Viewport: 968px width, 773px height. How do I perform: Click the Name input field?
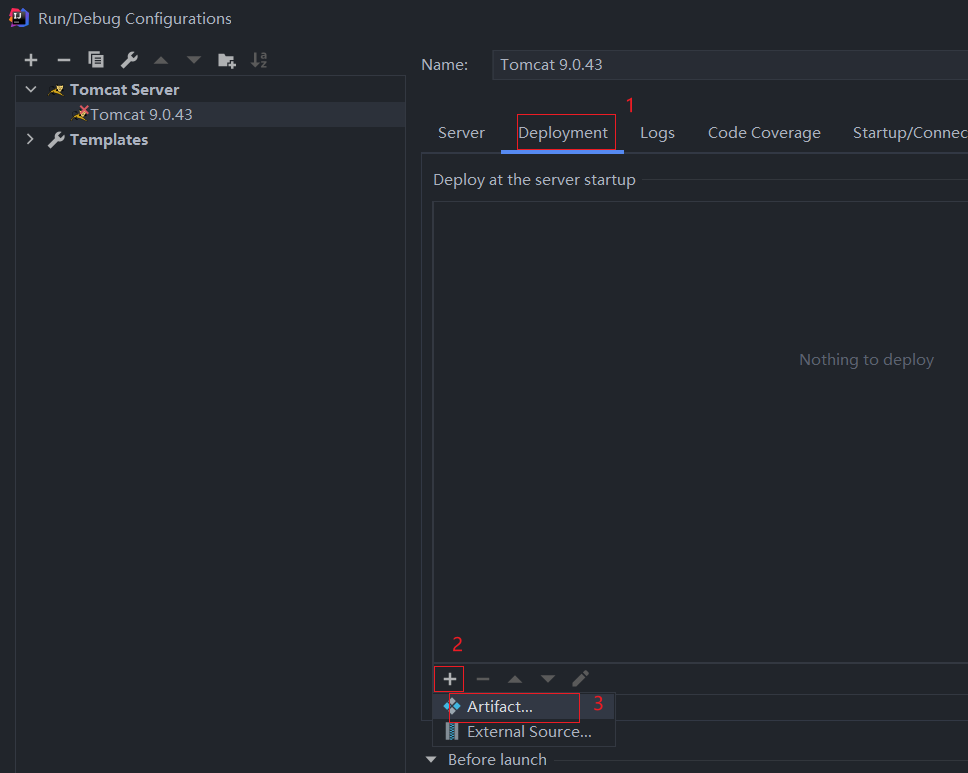pyautogui.click(x=730, y=65)
